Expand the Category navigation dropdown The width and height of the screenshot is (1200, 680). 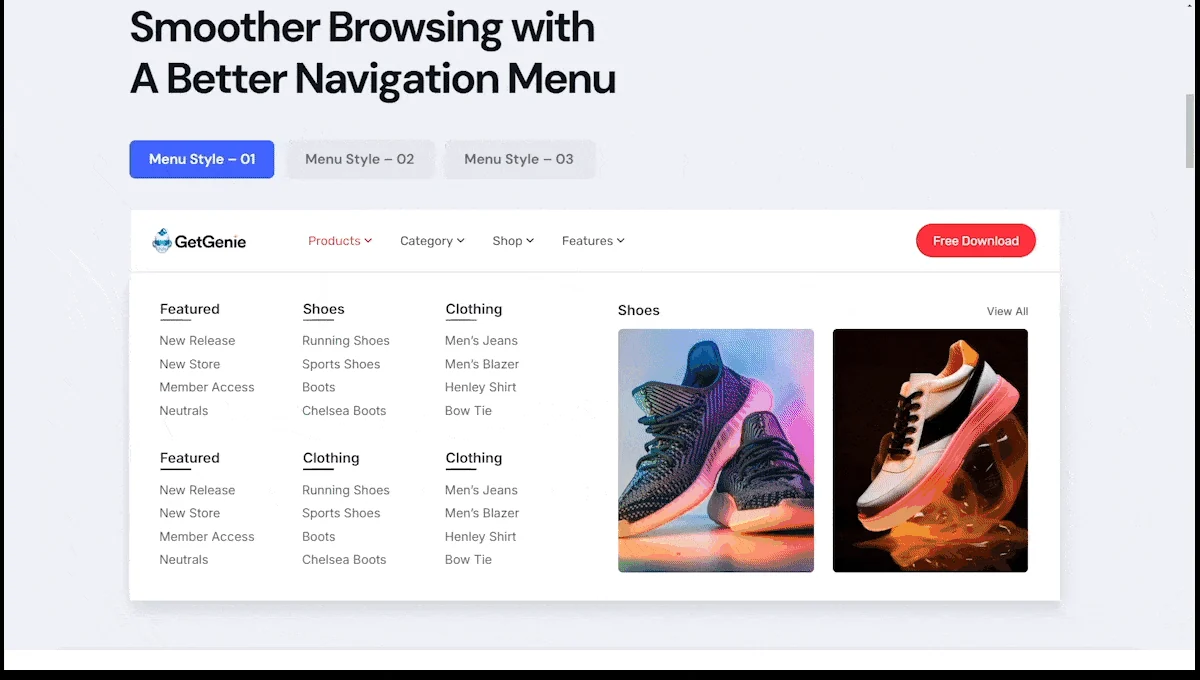(x=431, y=240)
